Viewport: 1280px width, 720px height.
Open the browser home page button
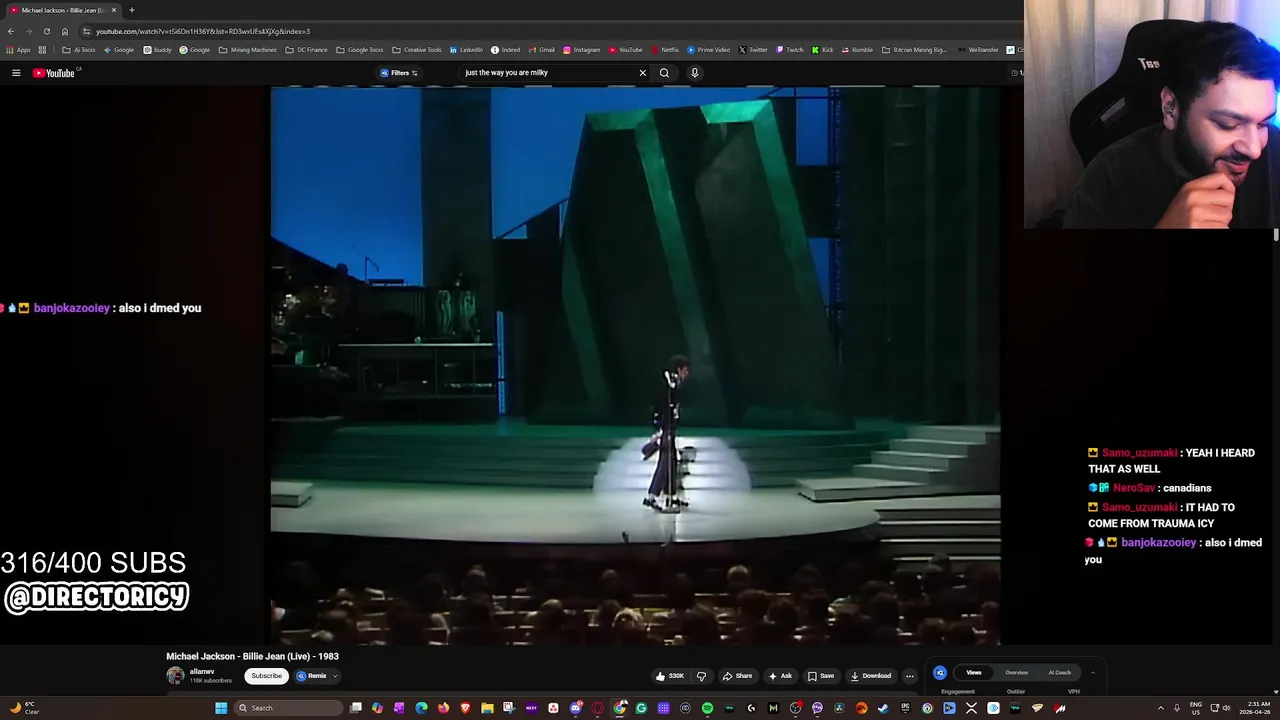tap(65, 31)
